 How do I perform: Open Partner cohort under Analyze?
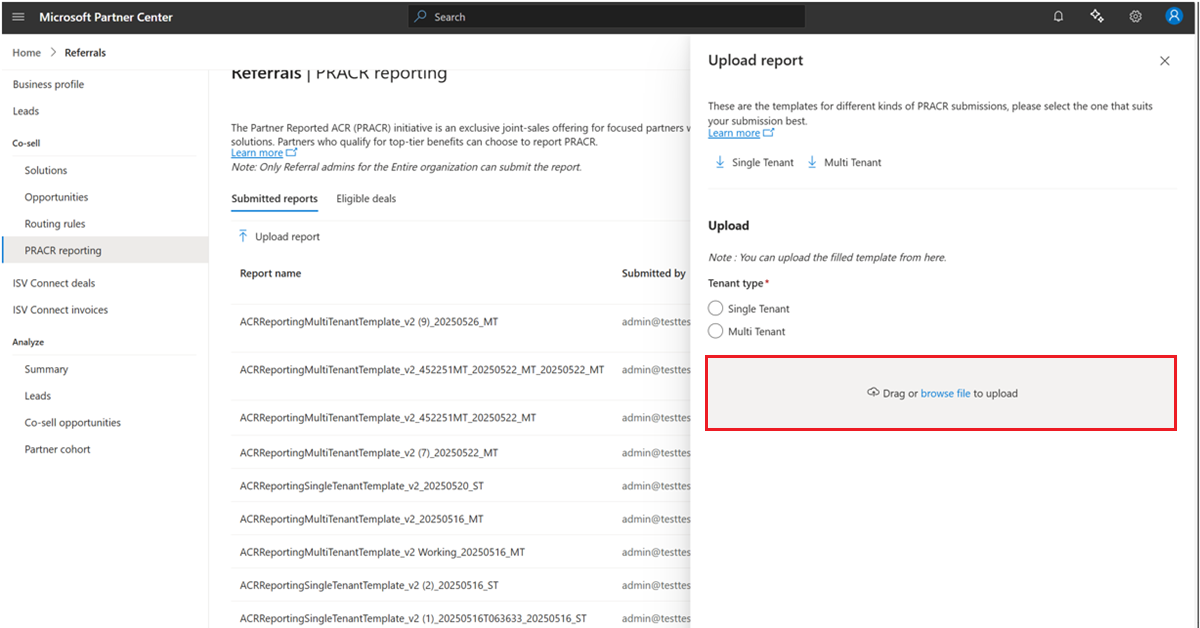click(x=57, y=450)
